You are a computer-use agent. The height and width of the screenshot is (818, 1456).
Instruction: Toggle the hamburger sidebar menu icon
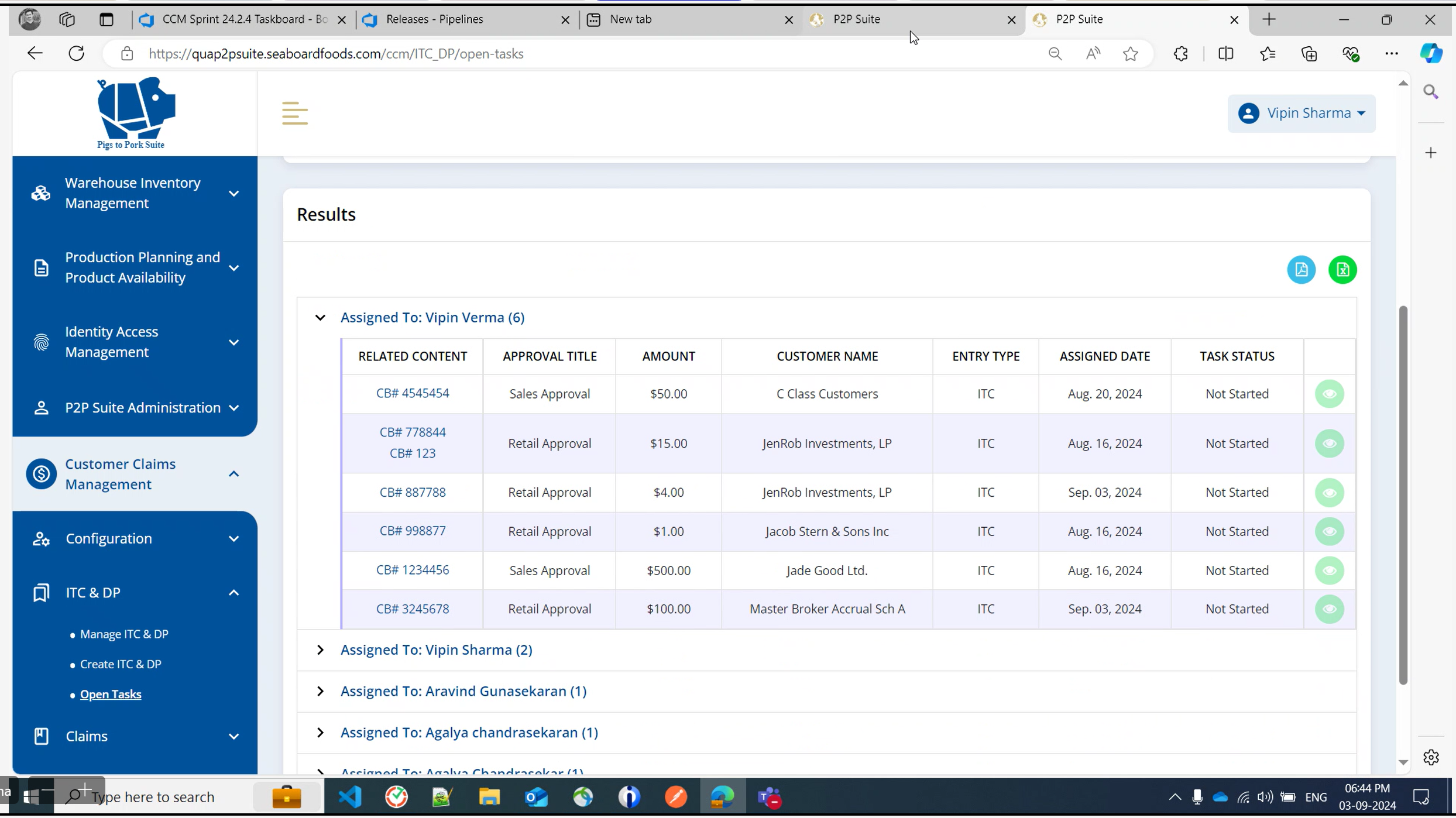click(294, 114)
